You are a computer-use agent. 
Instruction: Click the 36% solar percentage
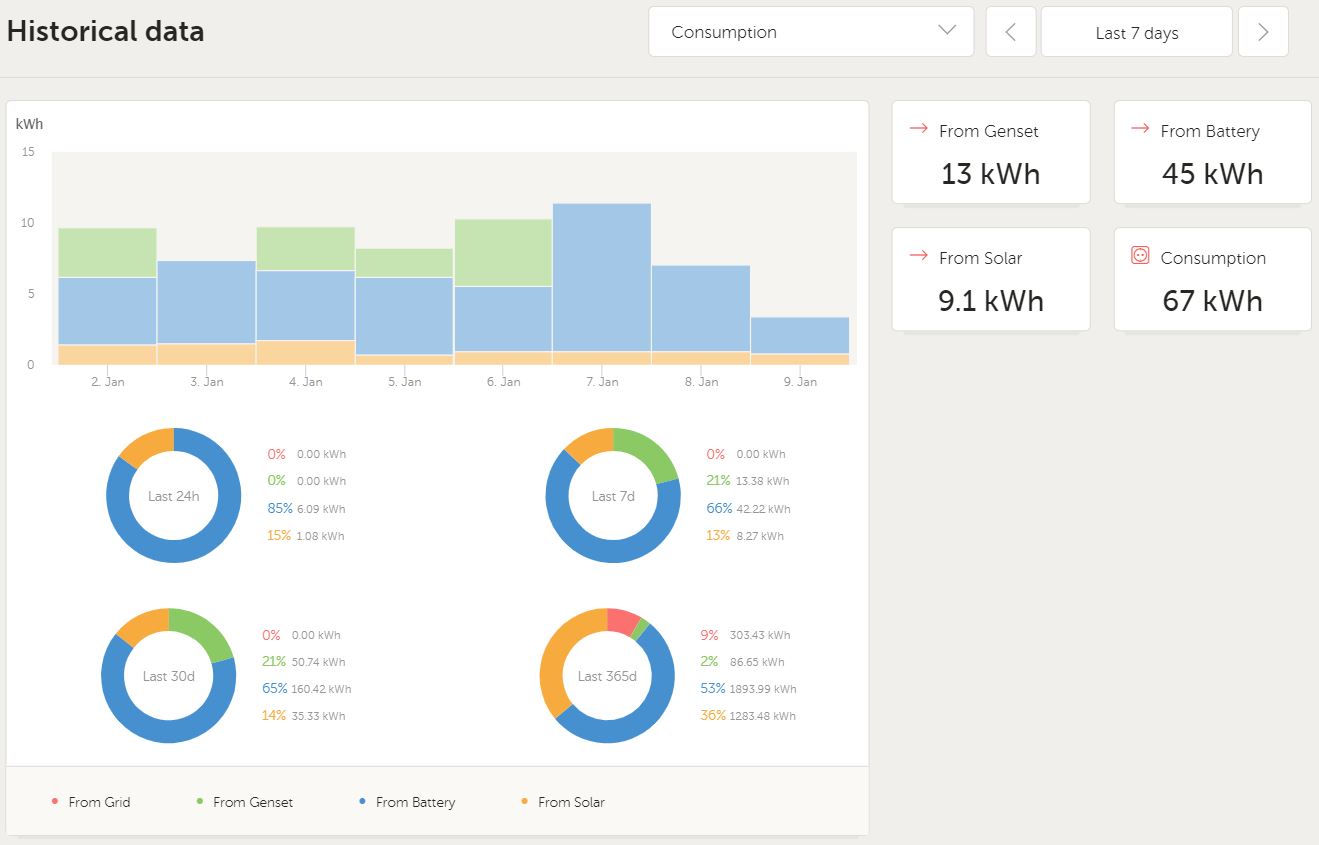[713, 715]
